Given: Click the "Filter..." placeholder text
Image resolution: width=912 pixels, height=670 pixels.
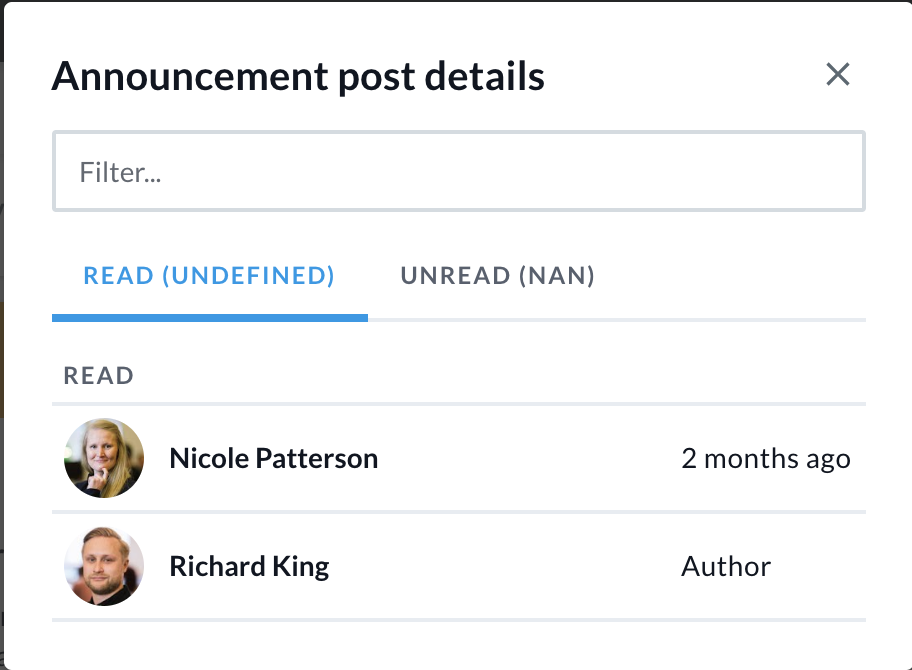Looking at the screenshot, I should [x=121, y=172].
